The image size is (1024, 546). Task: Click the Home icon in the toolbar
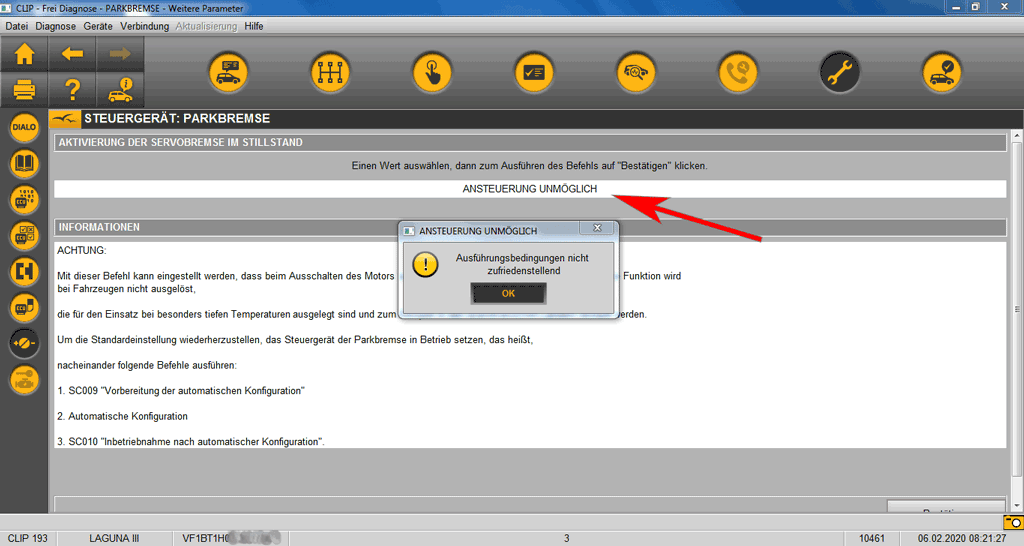[x=24, y=54]
